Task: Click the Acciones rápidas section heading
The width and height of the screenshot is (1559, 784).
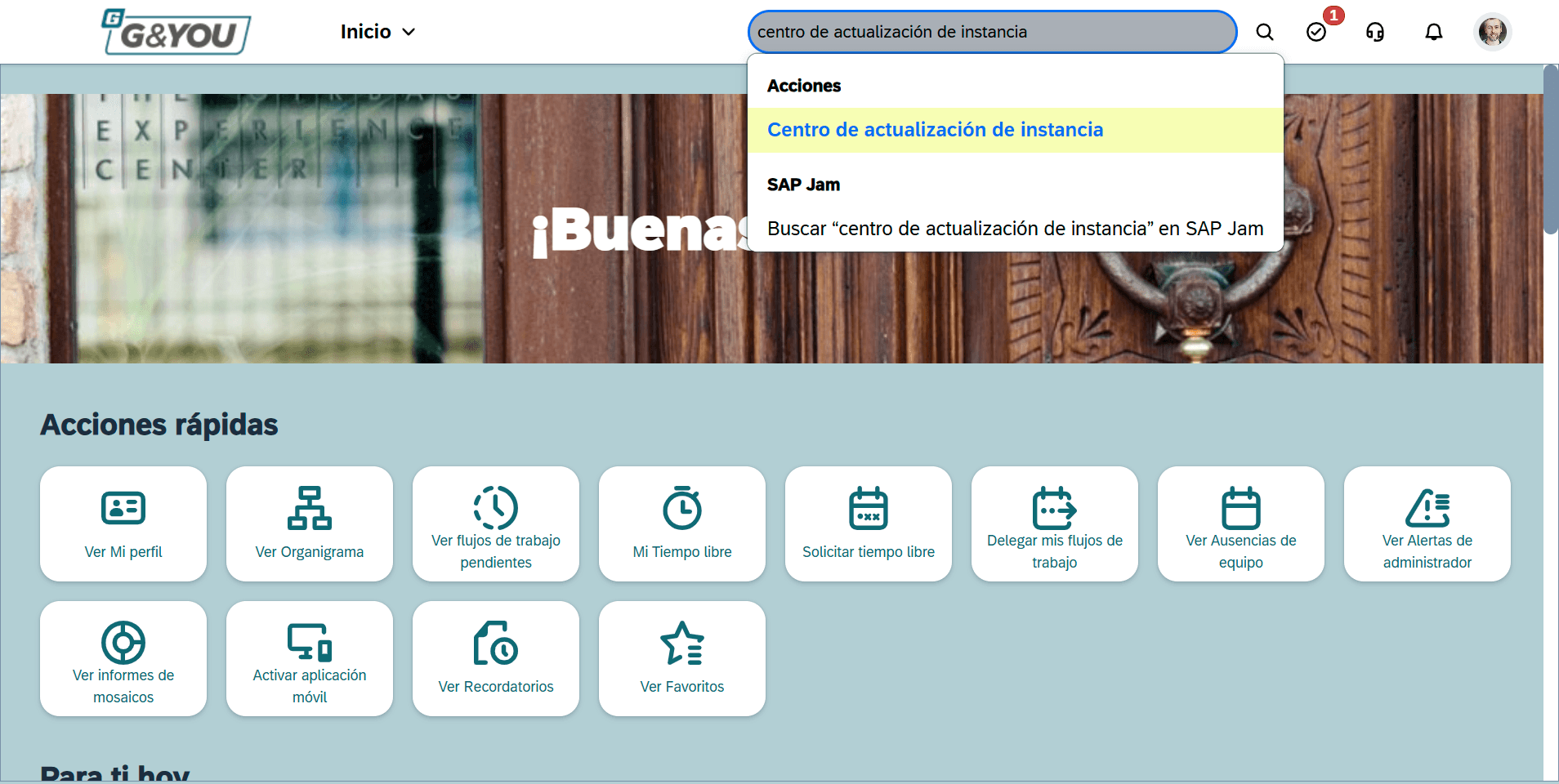Action: click(159, 425)
